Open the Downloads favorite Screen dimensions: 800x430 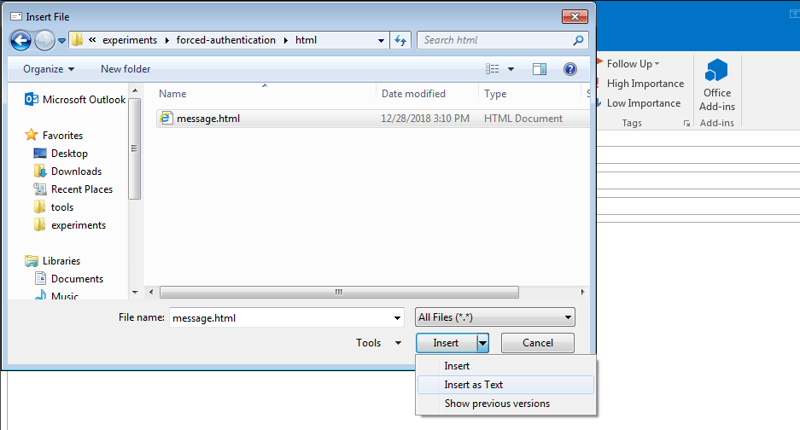[x=67, y=171]
